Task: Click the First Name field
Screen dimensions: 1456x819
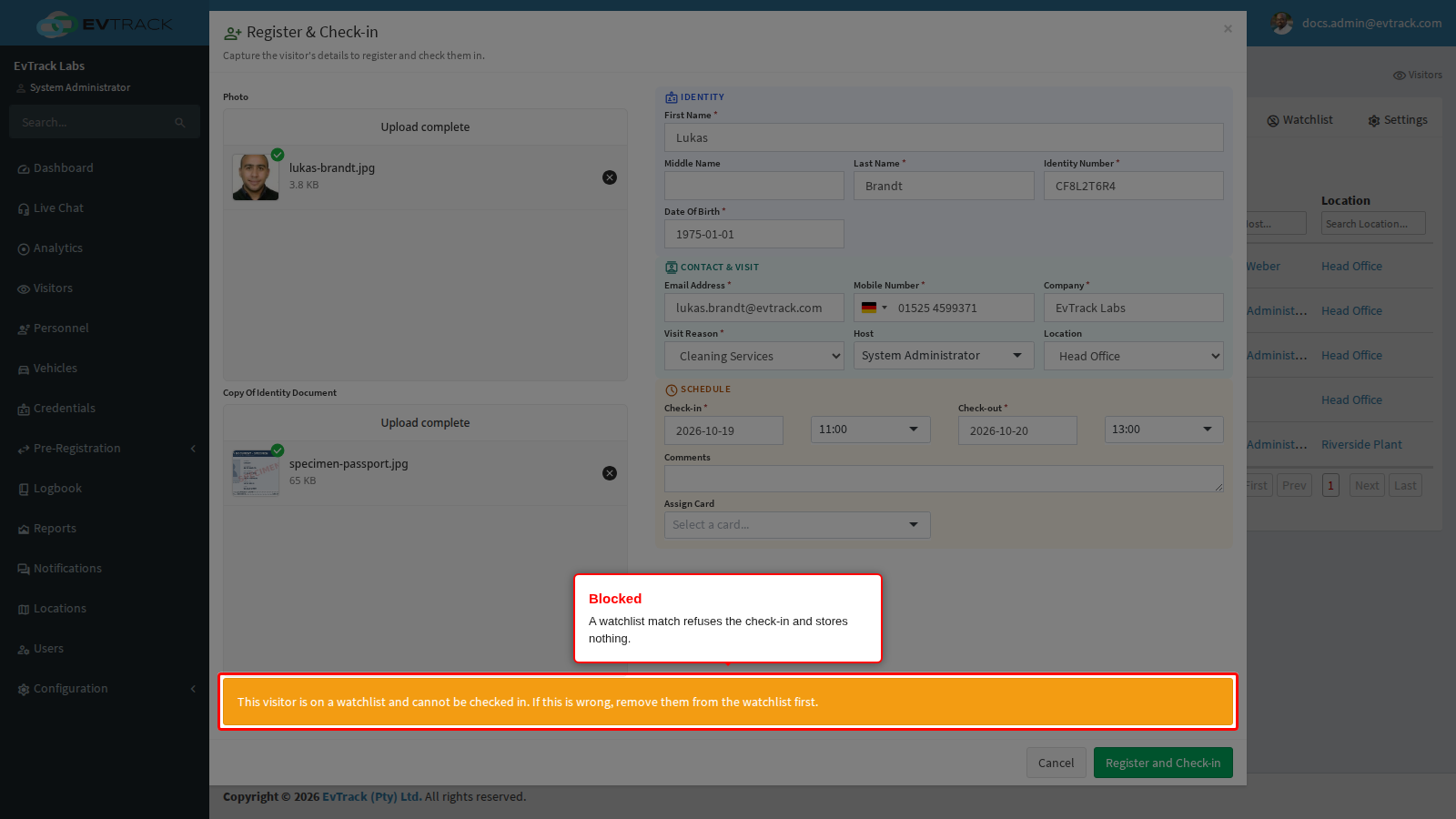Action: (944, 137)
